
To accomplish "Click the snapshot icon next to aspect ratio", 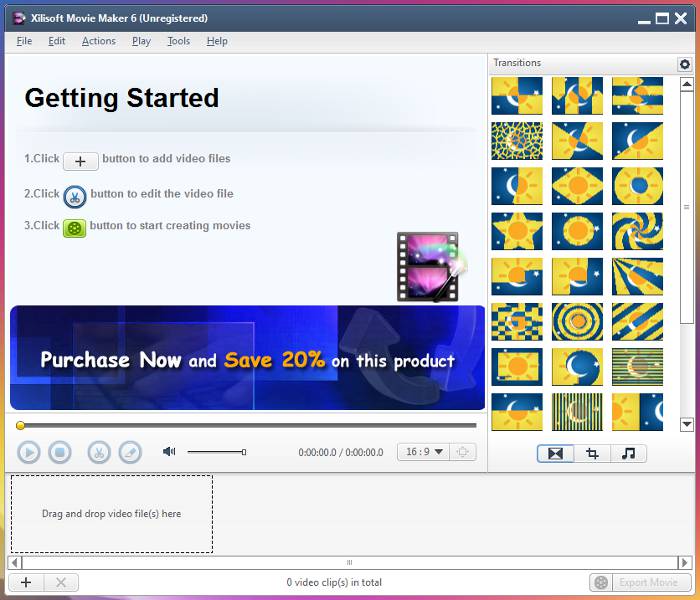I will (462, 452).
